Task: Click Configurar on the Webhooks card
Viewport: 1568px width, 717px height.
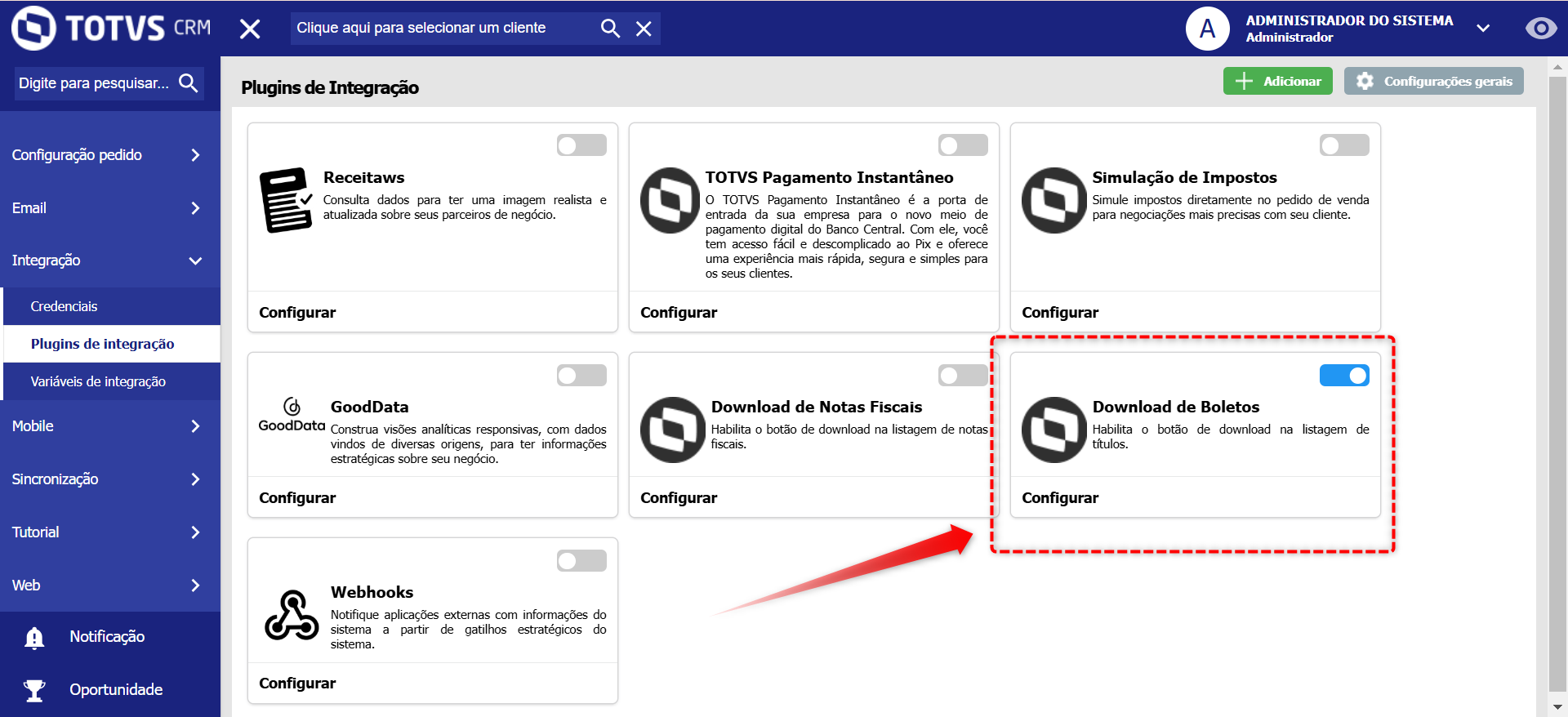Action: pos(297,684)
